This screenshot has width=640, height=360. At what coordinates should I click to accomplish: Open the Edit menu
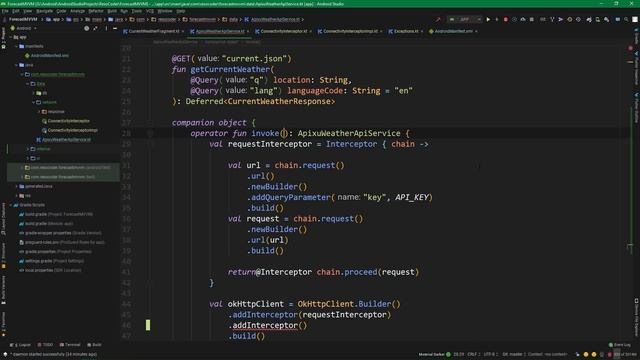pyautogui.click(x=16, y=11)
